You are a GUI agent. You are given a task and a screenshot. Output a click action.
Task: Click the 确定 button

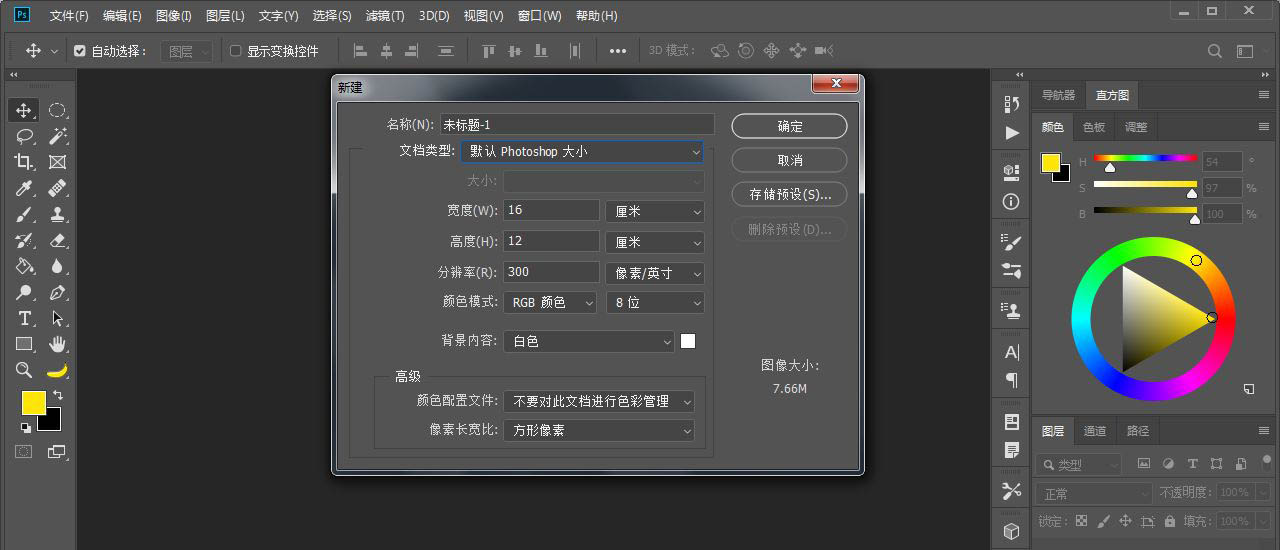pos(790,126)
